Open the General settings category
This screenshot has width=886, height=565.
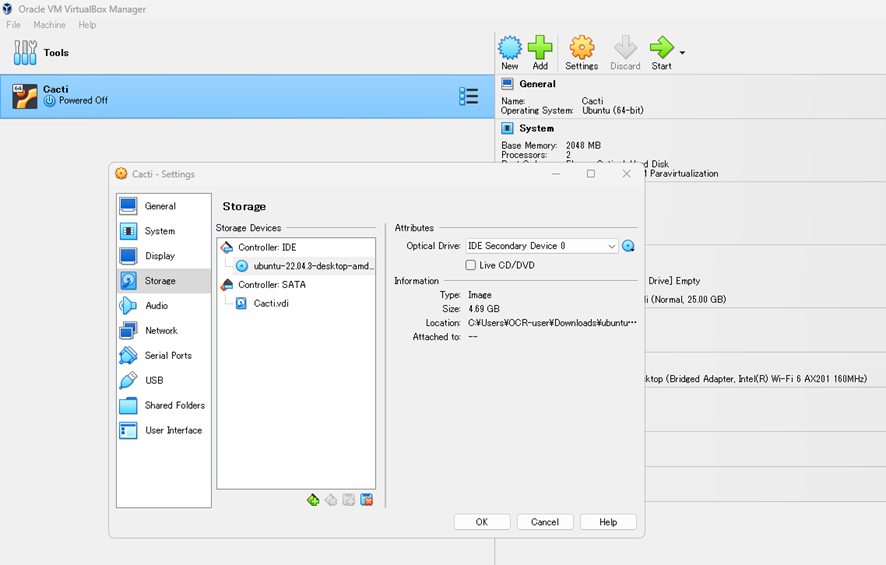[x=164, y=206]
